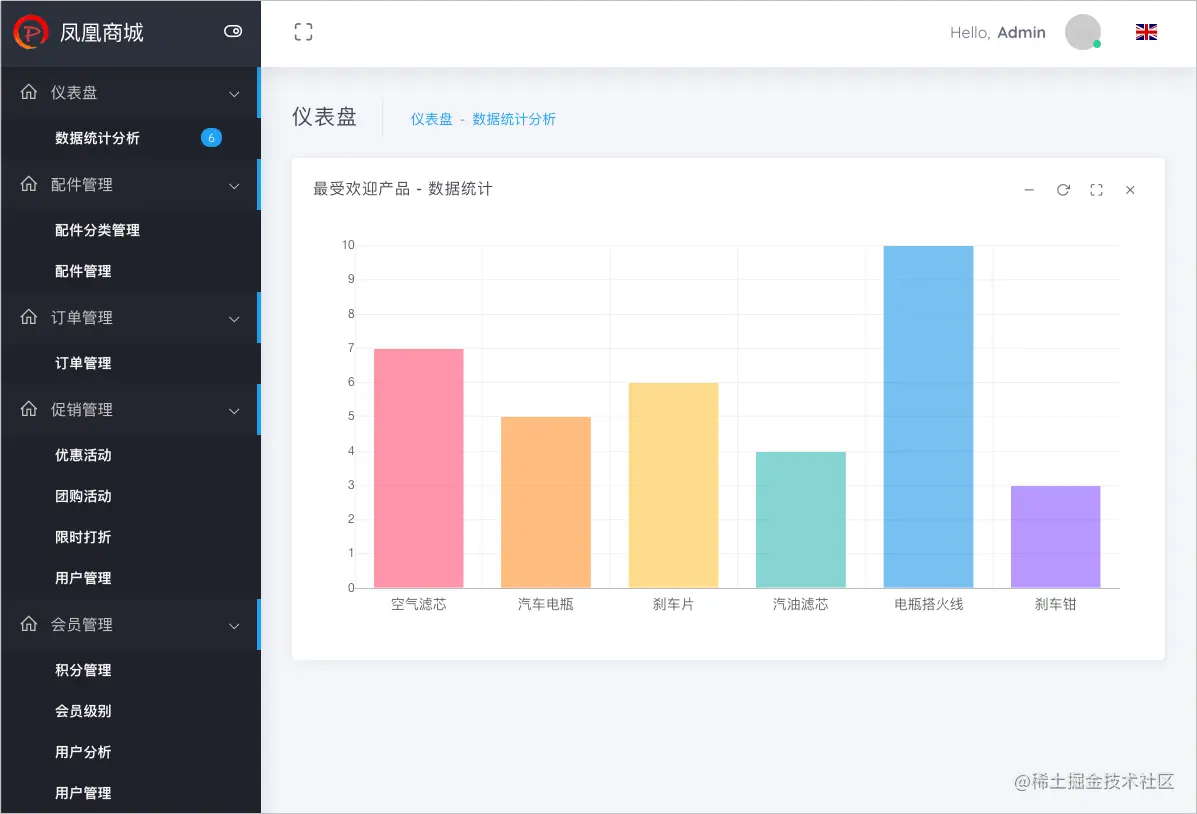Click the 数据统计分析 breadcrumb link
This screenshot has width=1197, height=814.
(x=514, y=119)
